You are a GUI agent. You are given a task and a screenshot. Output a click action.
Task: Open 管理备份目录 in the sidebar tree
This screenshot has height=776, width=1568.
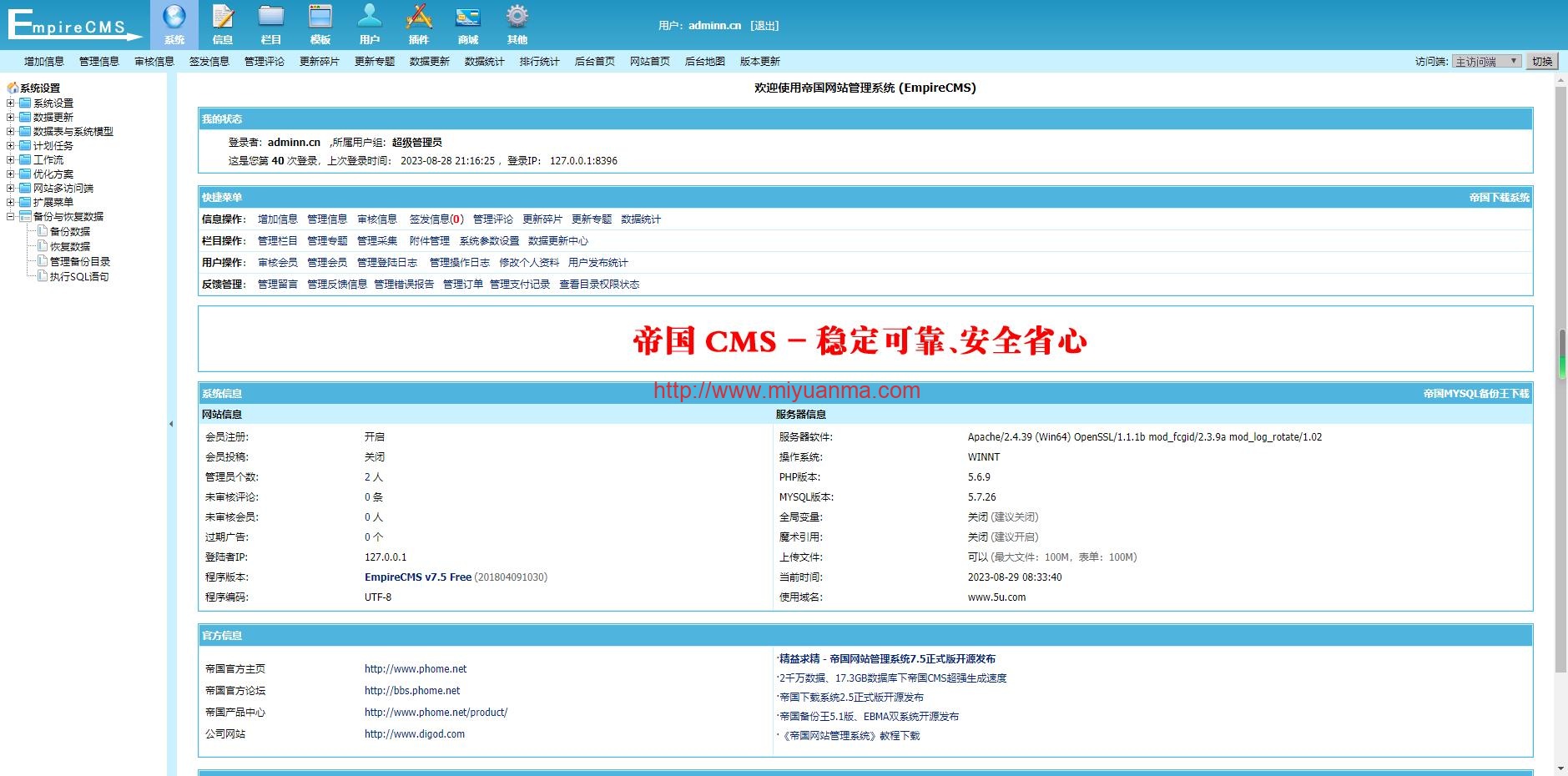[80, 261]
